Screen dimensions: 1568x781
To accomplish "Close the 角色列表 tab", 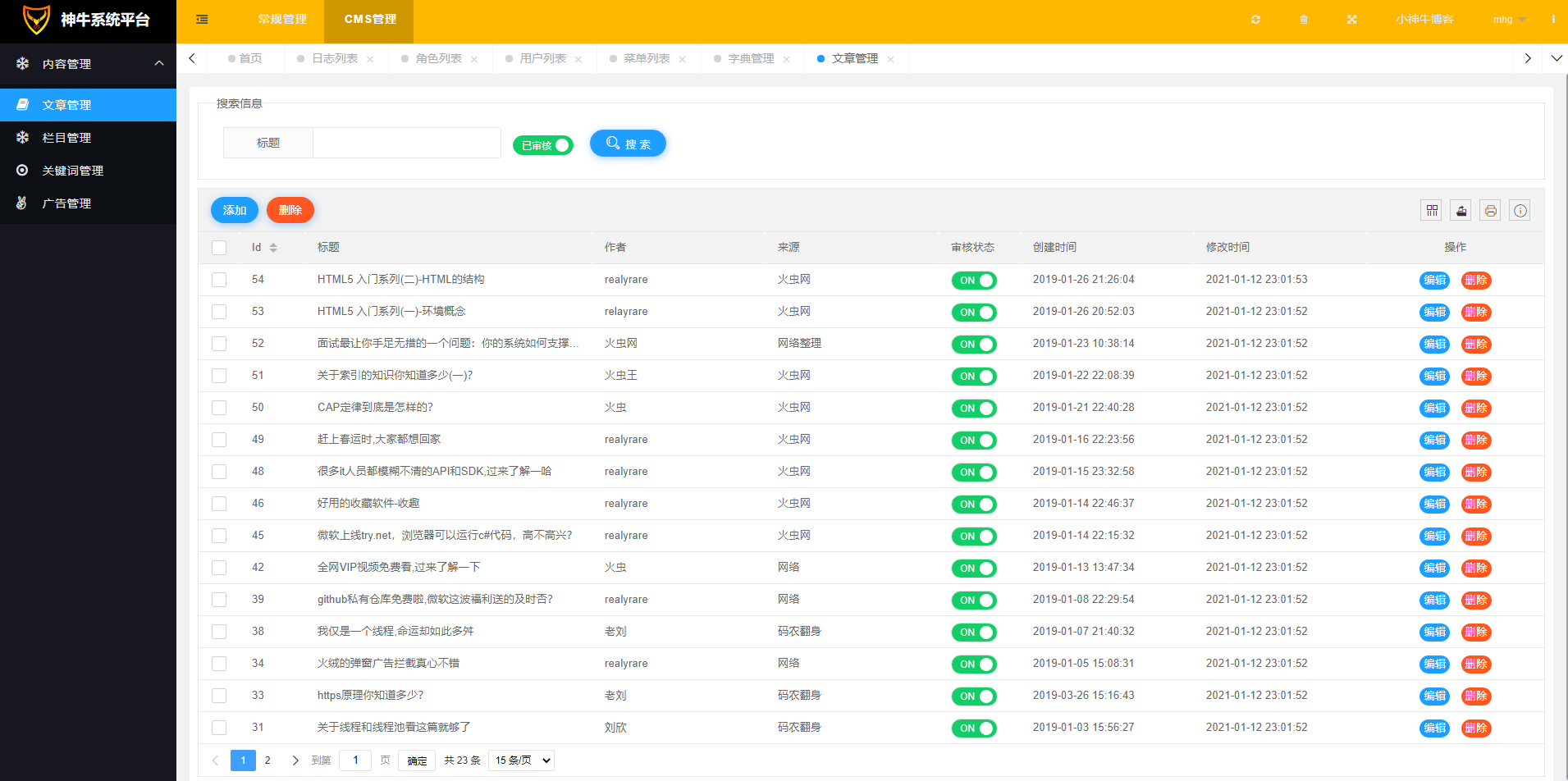I will (x=474, y=59).
